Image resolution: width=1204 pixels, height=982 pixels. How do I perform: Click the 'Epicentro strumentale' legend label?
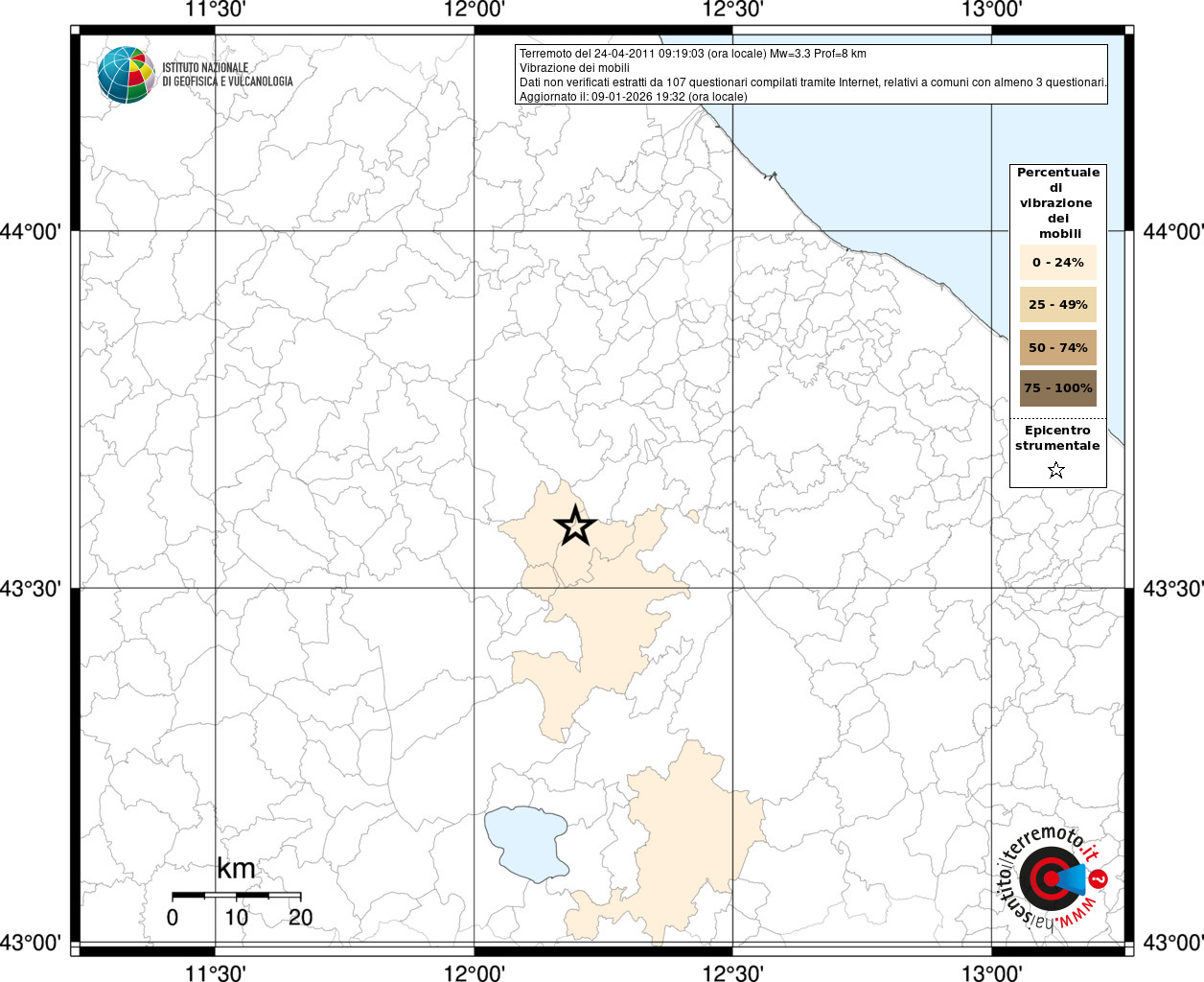1057,438
